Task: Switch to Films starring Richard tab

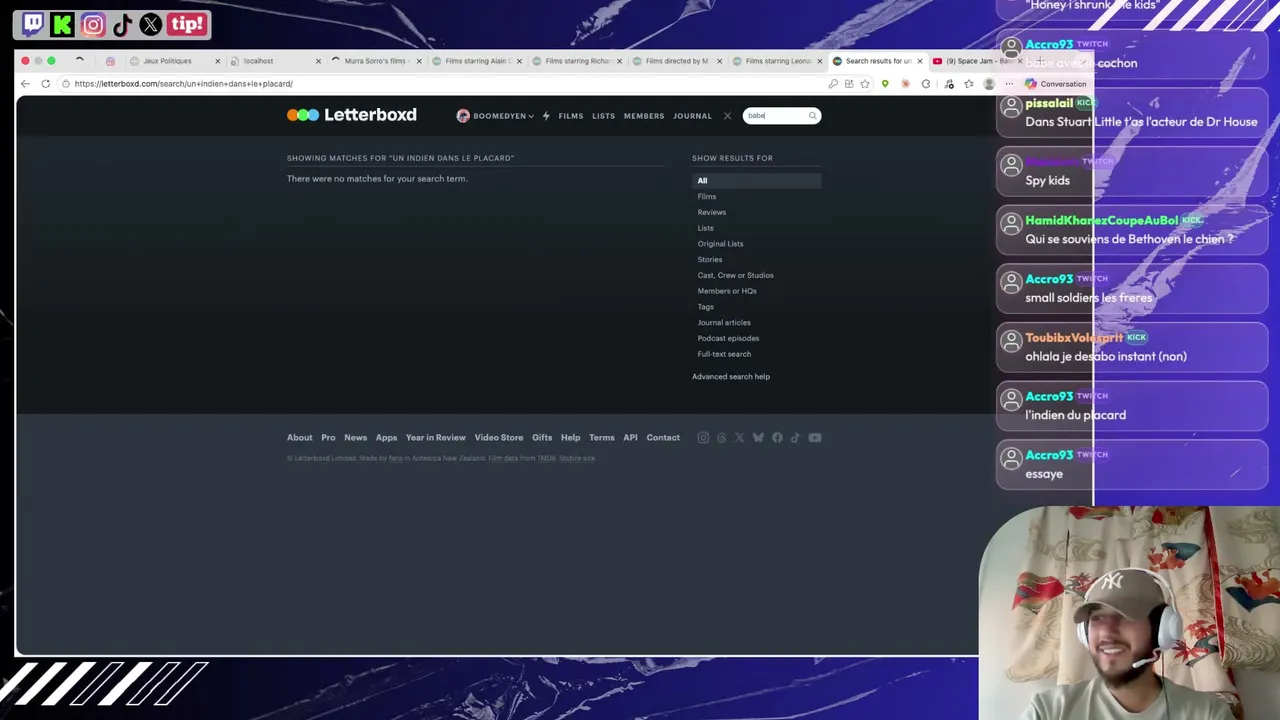Action: tap(578, 61)
